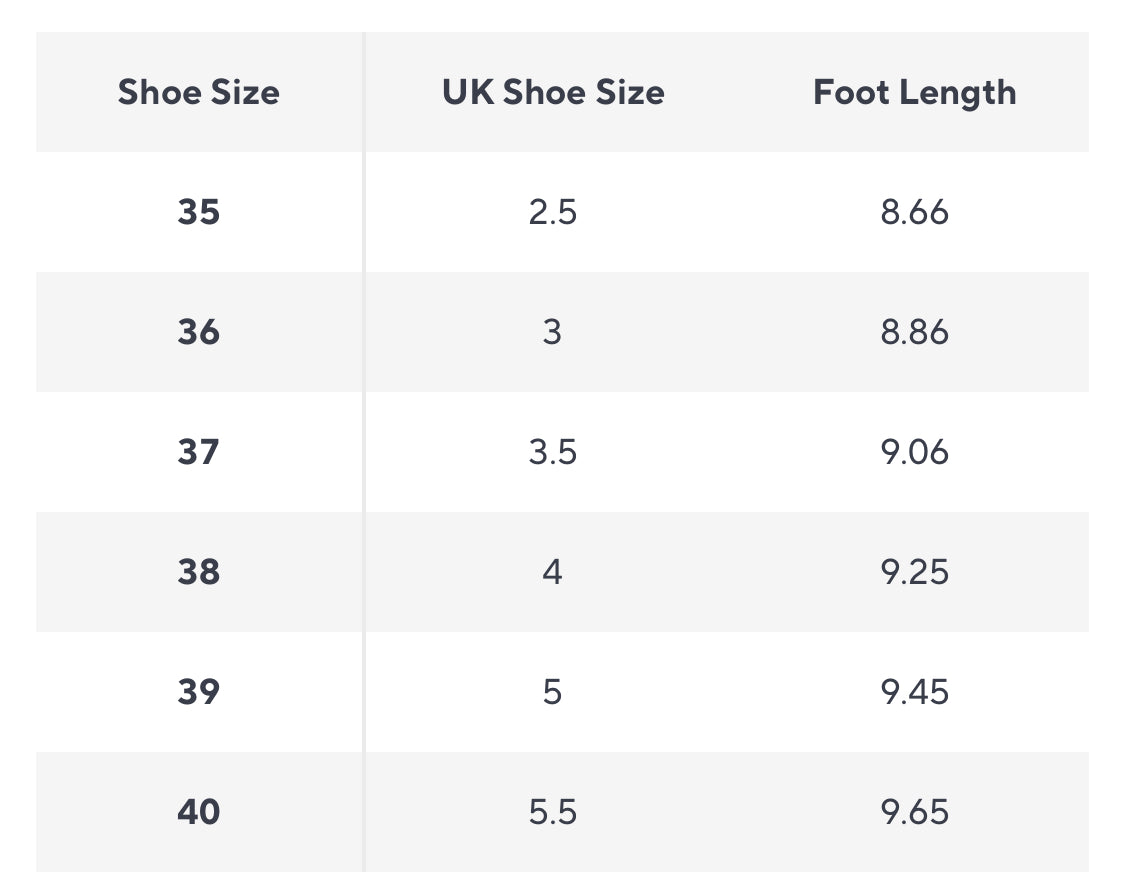This screenshot has height=883, width=1125.
Task: Click foot length 9.65 value
Action: [x=914, y=812]
